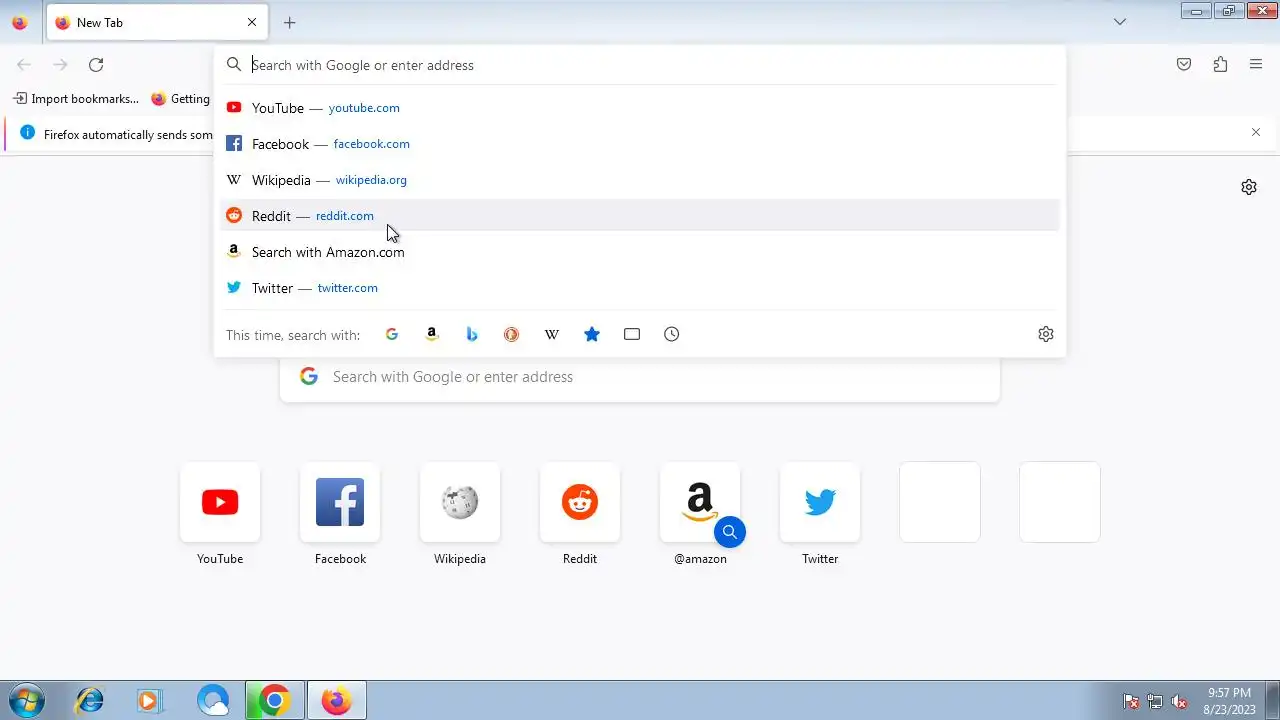Search this time with Wikipedia icon

552,334
